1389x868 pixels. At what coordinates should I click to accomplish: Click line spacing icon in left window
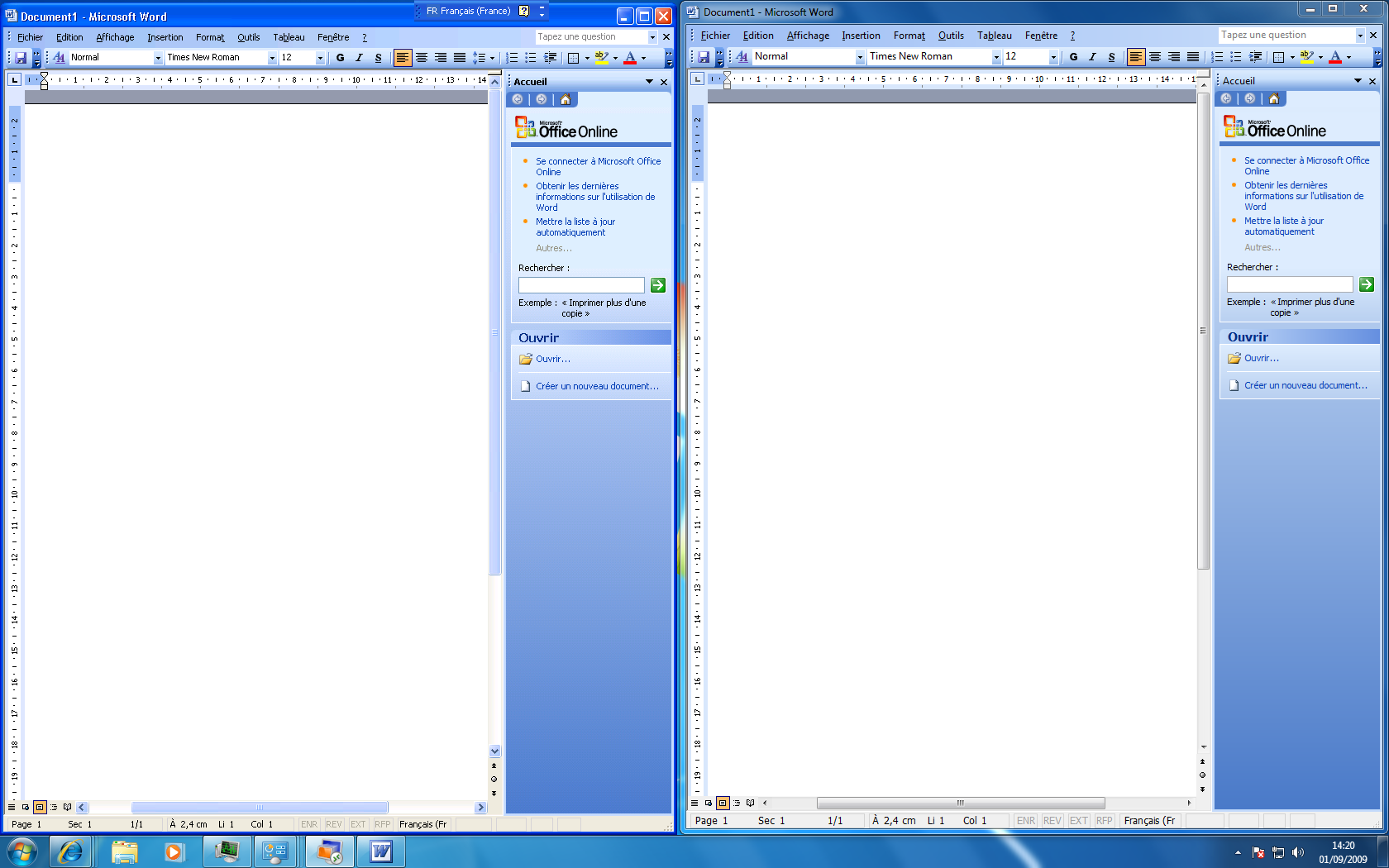pyautogui.click(x=479, y=58)
